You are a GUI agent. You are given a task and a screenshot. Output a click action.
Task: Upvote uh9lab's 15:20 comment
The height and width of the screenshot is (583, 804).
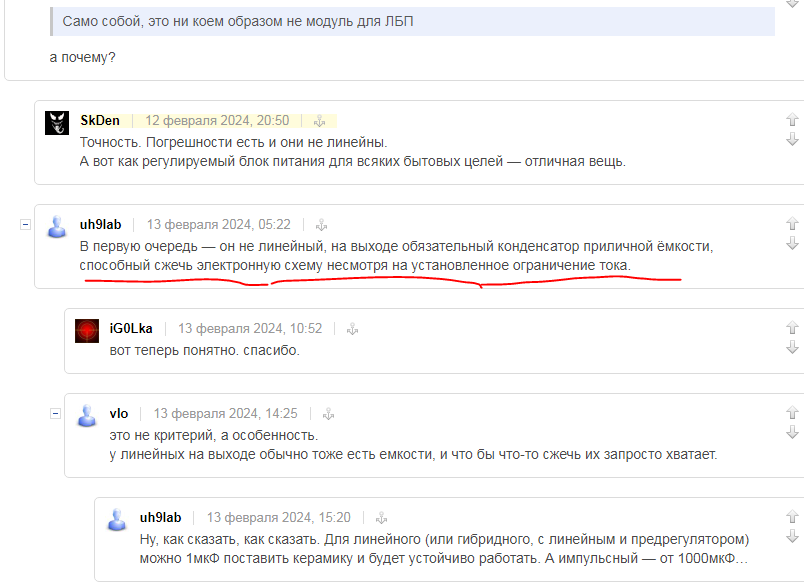click(792, 516)
